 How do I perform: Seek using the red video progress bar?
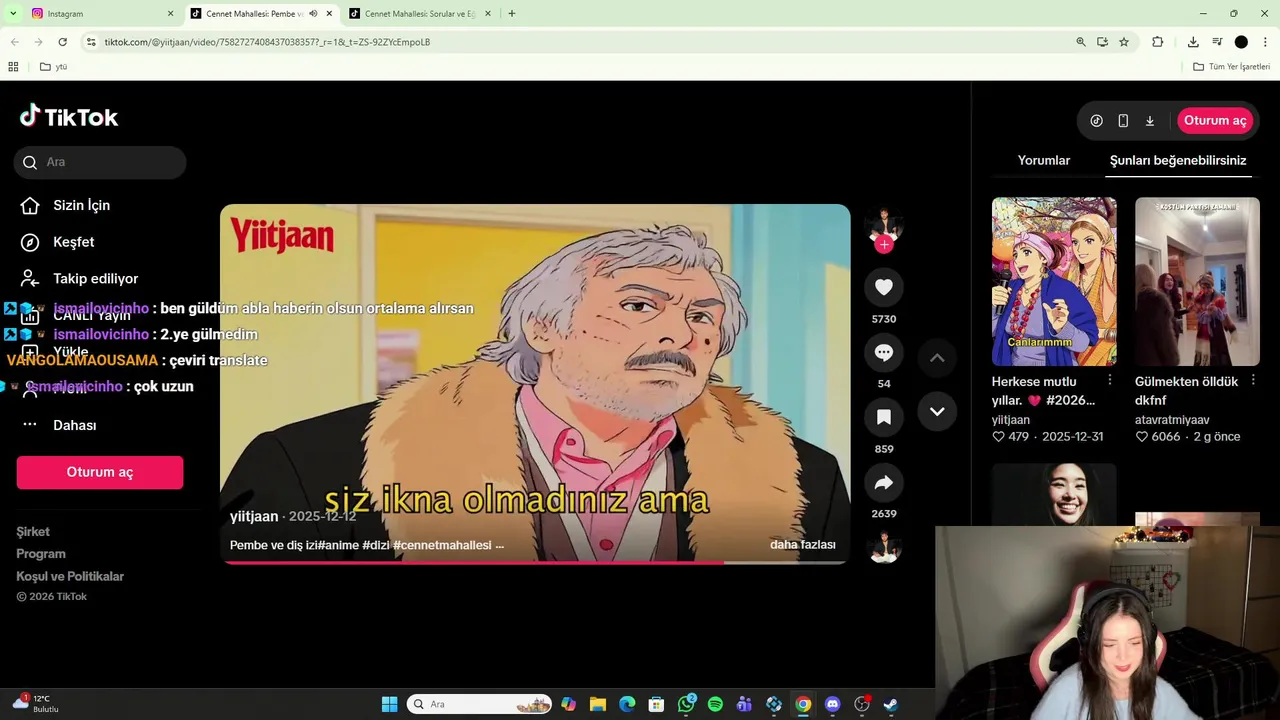(x=535, y=562)
